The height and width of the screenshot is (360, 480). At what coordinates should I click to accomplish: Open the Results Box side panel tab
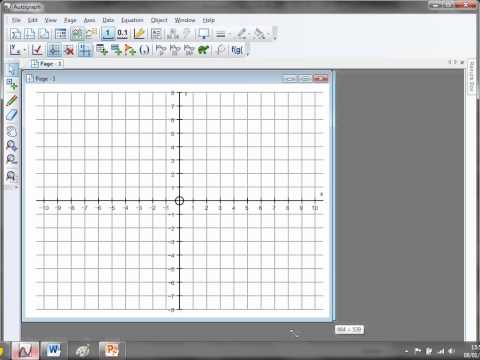point(471,77)
